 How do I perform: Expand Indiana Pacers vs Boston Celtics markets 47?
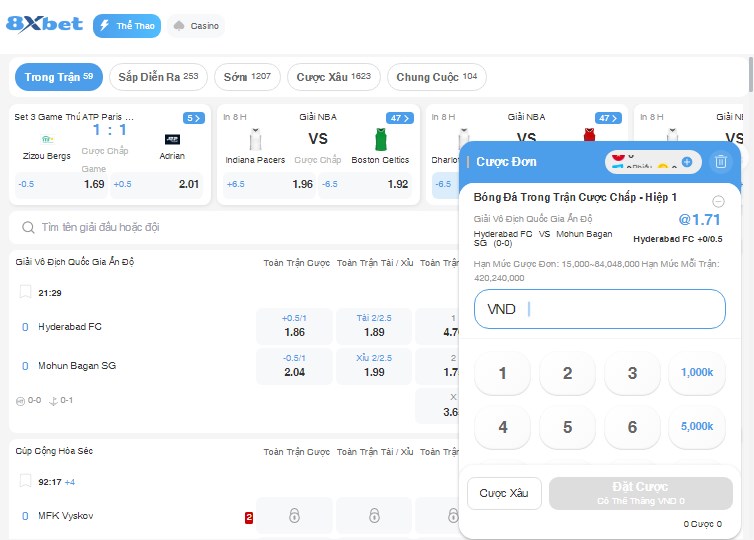point(400,118)
